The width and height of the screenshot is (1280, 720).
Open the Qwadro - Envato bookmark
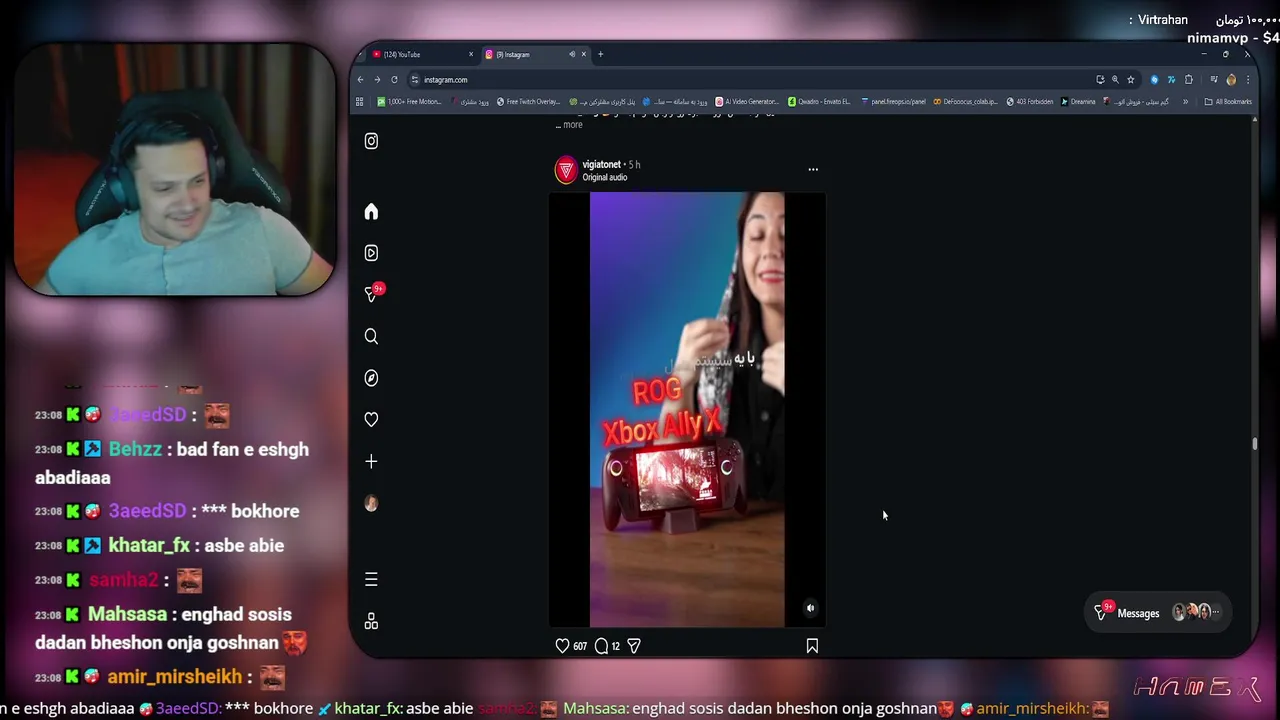coord(819,101)
